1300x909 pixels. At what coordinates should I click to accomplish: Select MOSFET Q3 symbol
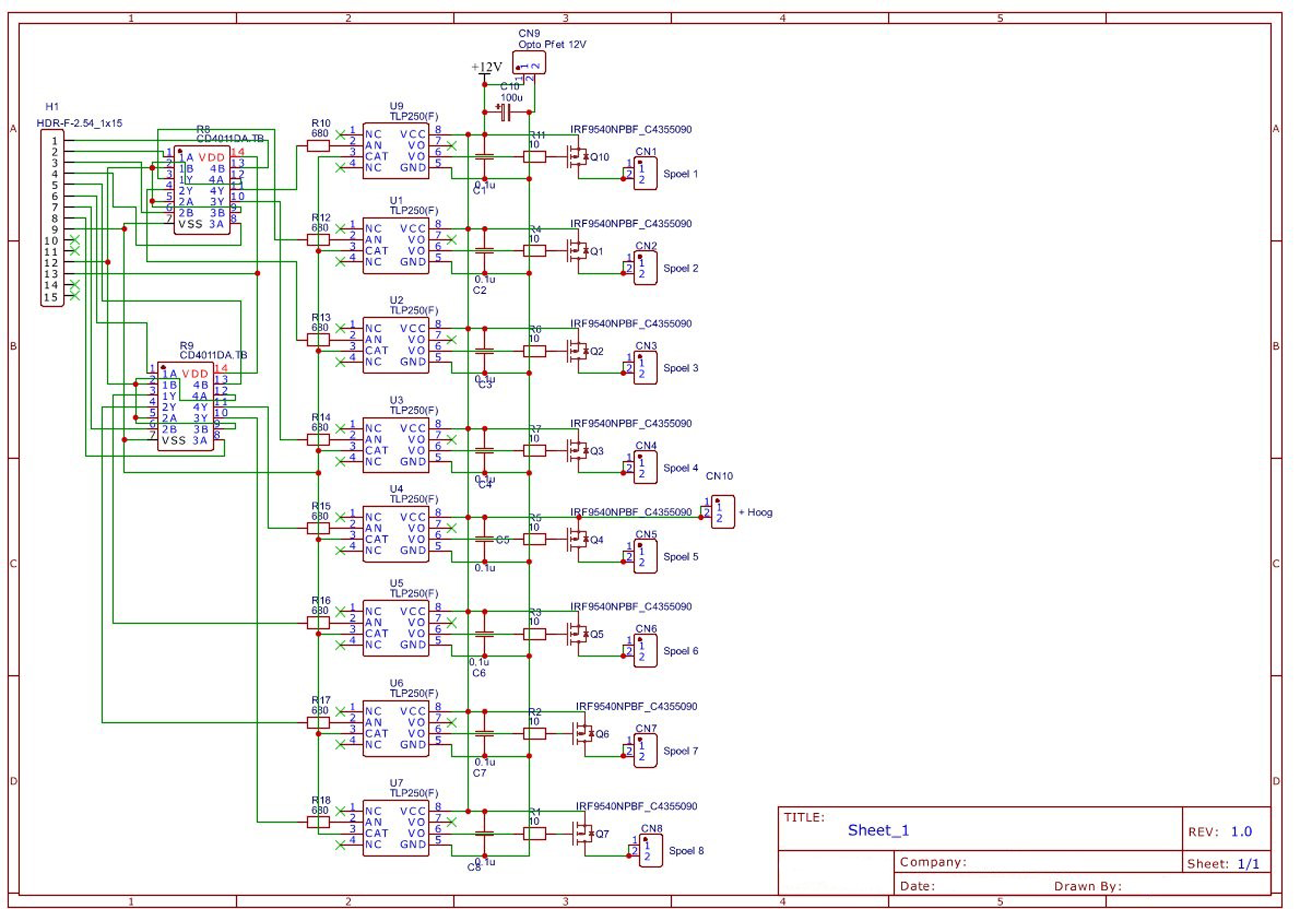pos(578,452)
